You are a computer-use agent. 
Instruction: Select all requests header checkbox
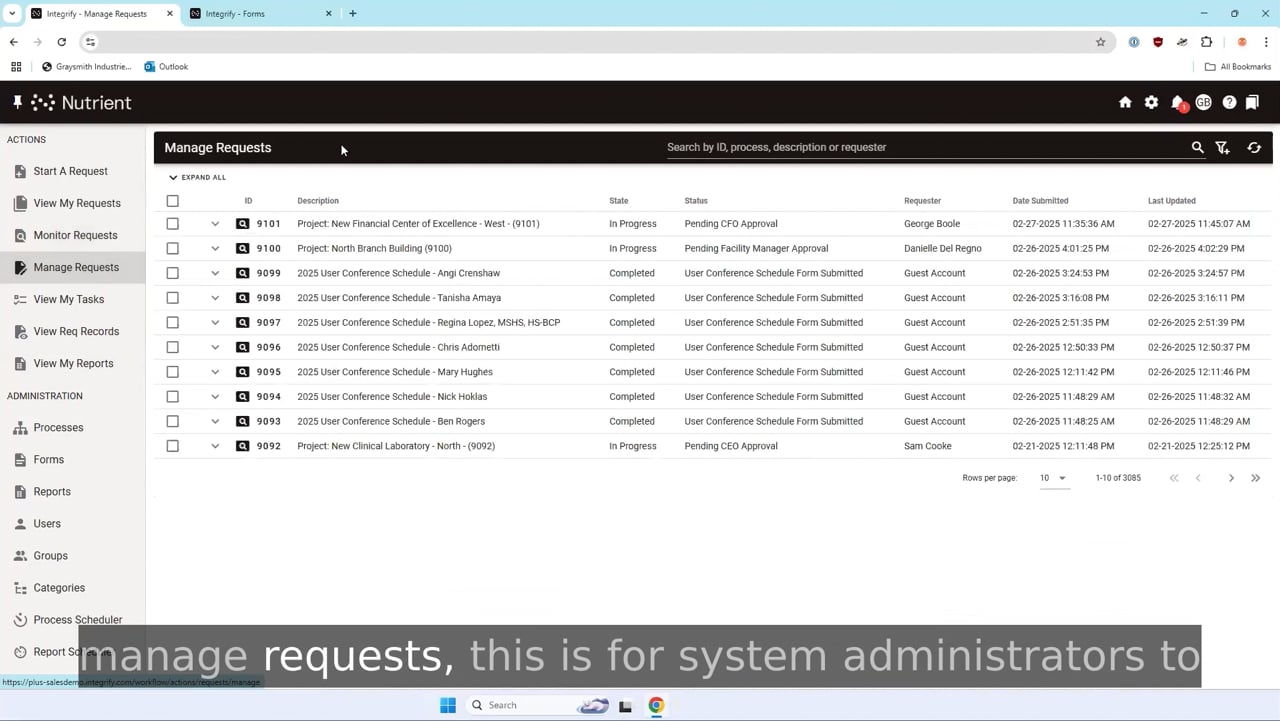[172, 201]
